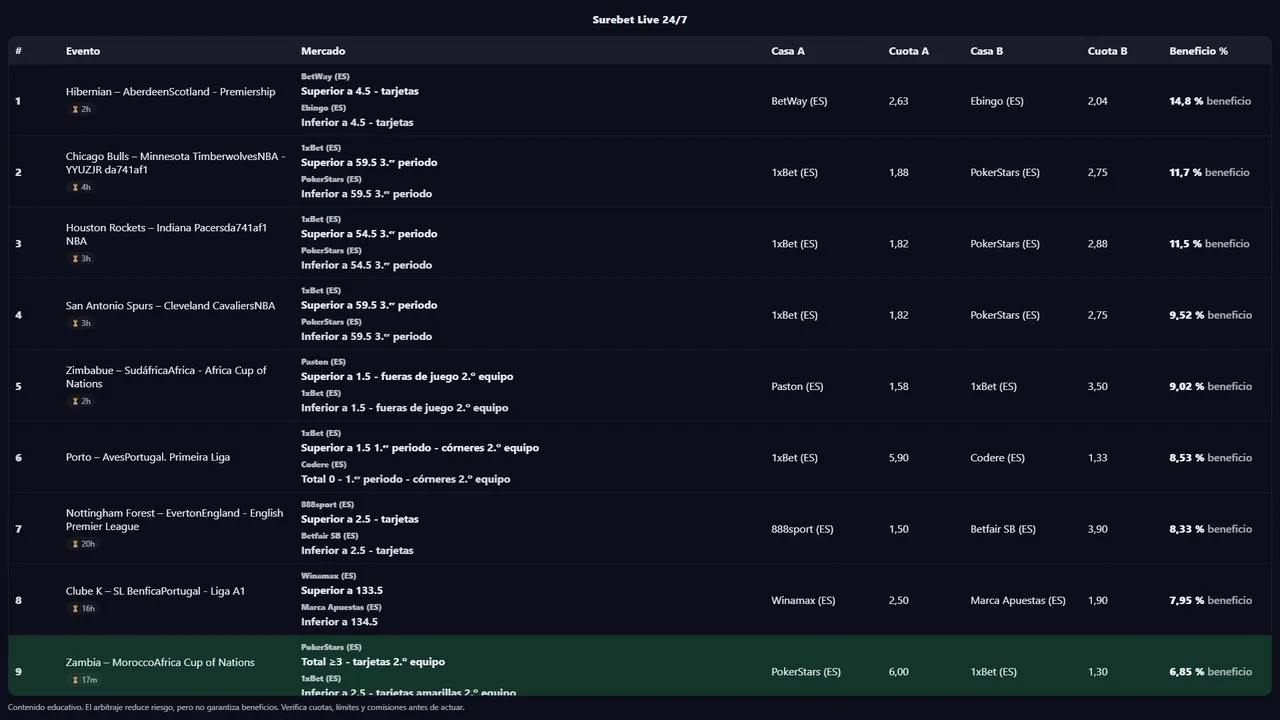Click the Mercado column header

pyautogui.click(x=323, y=51)
